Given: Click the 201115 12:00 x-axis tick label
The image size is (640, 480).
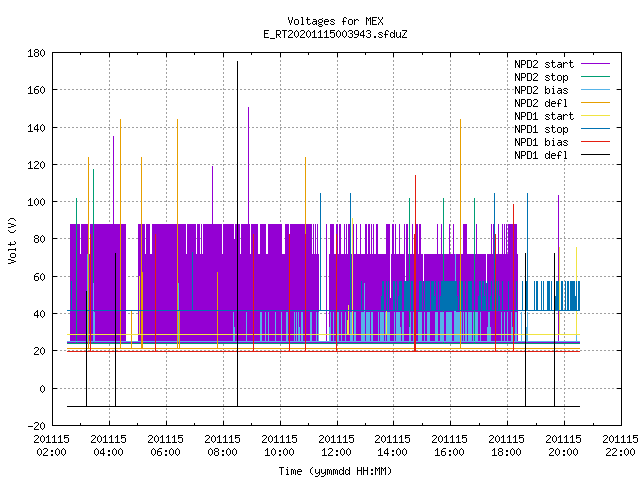Looking at the screenshot, I should (336, 446).
